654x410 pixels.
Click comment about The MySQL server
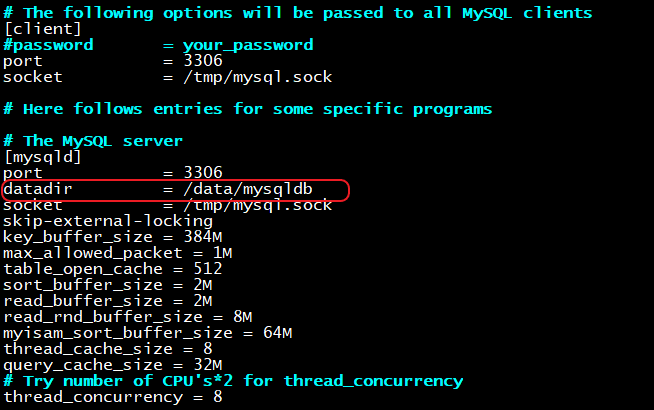pyautogui.click(x=93, y=141)
